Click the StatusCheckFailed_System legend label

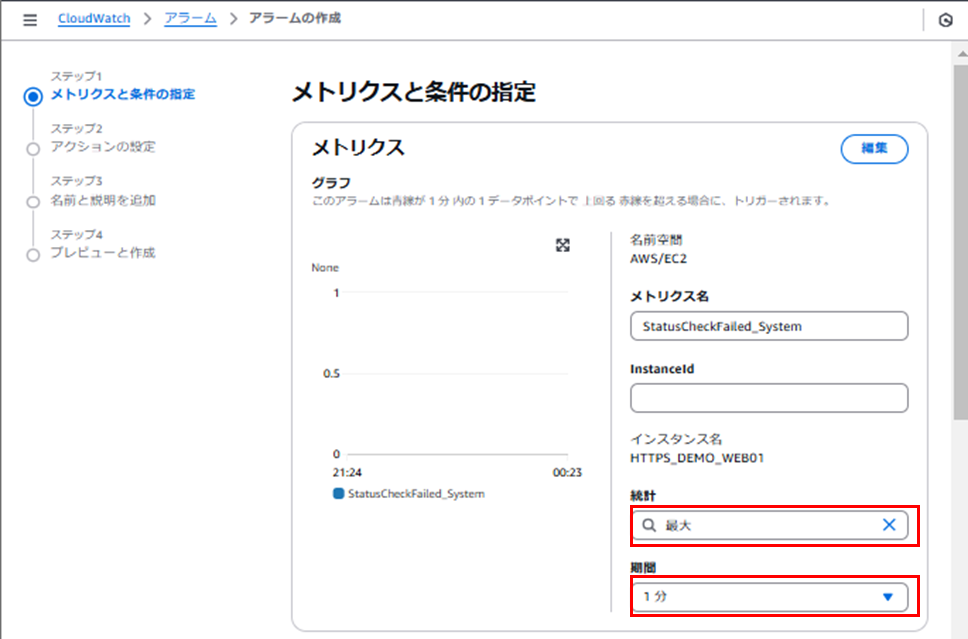click(416, 493)
